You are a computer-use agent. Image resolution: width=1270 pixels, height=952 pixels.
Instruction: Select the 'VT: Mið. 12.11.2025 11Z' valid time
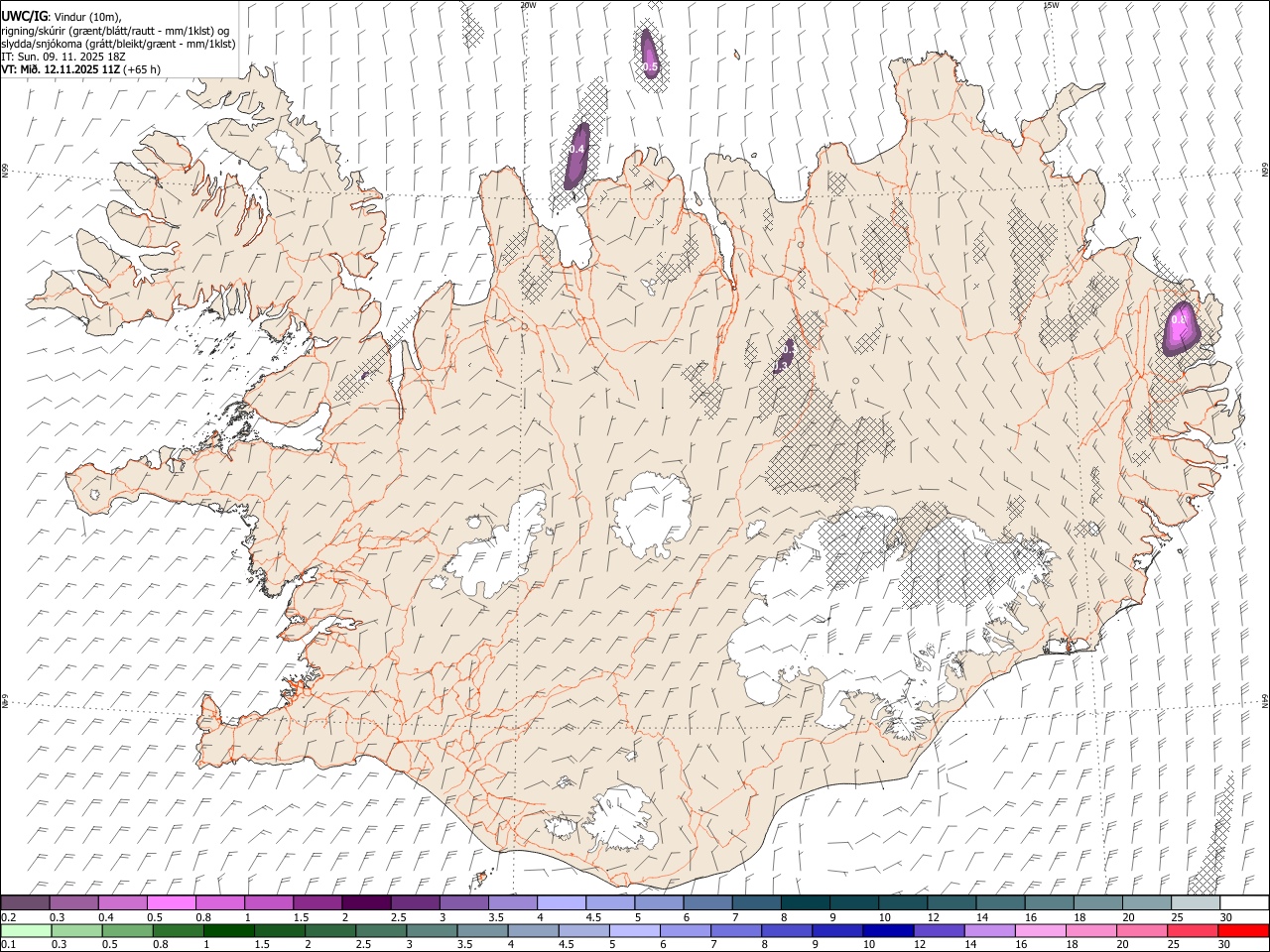(62, 69)
